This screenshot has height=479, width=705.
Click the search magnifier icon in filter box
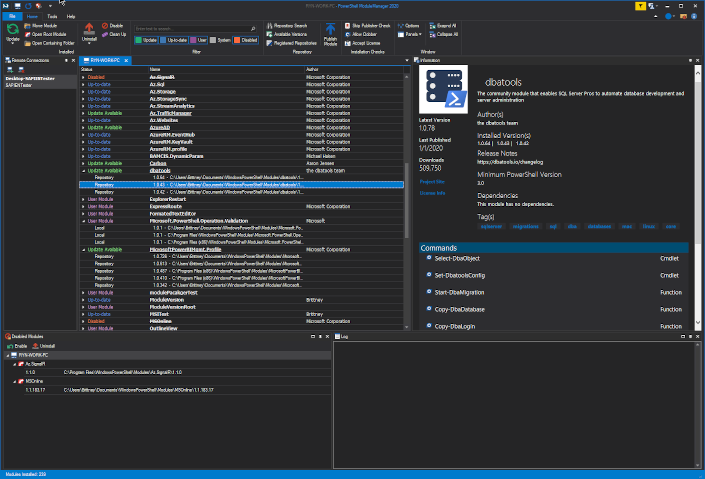(x=253, y=29)
